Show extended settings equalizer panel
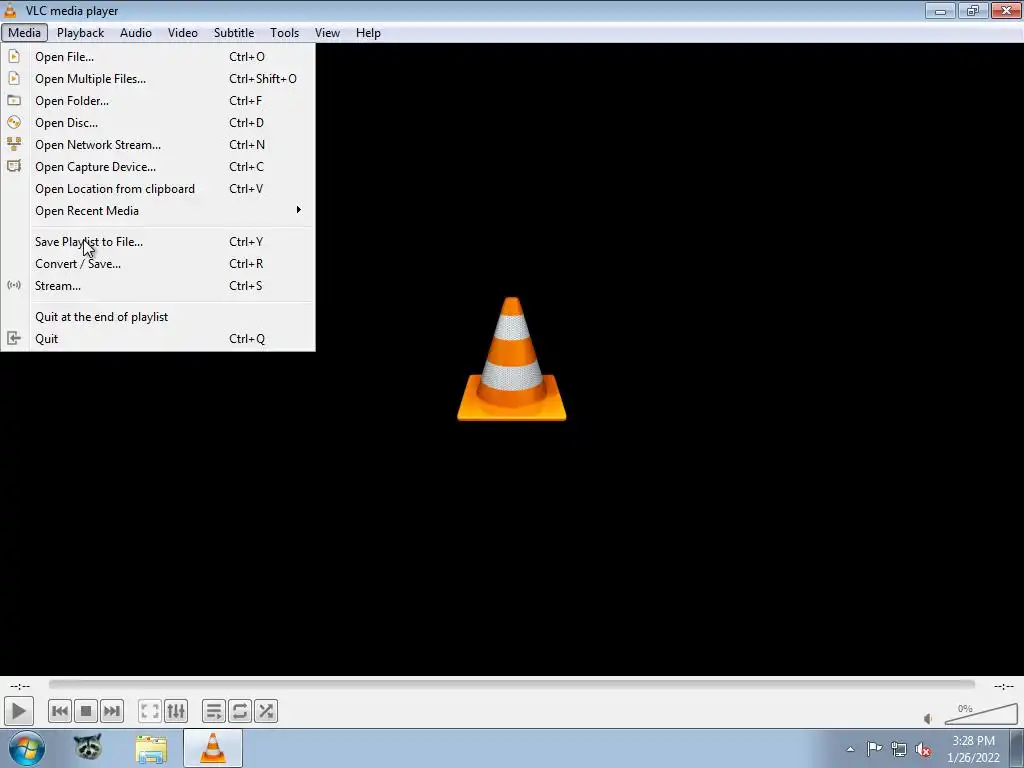This screenshot has height=768, width=1024. [x=176, y=711]
